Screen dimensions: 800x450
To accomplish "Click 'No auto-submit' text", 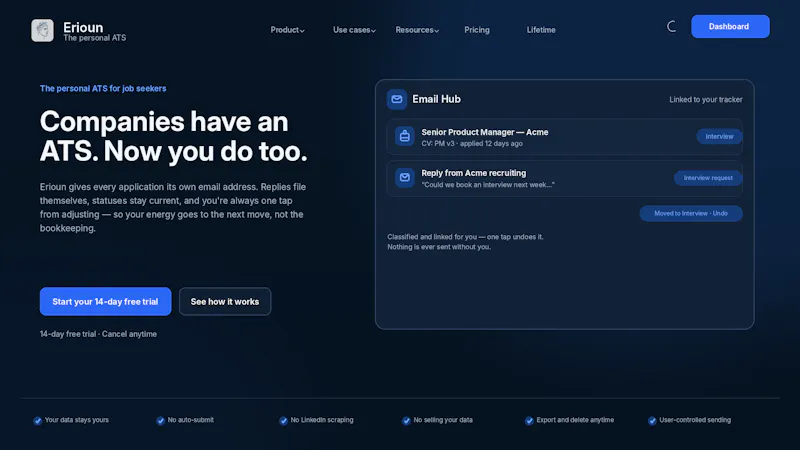I will tap(191, 420).
